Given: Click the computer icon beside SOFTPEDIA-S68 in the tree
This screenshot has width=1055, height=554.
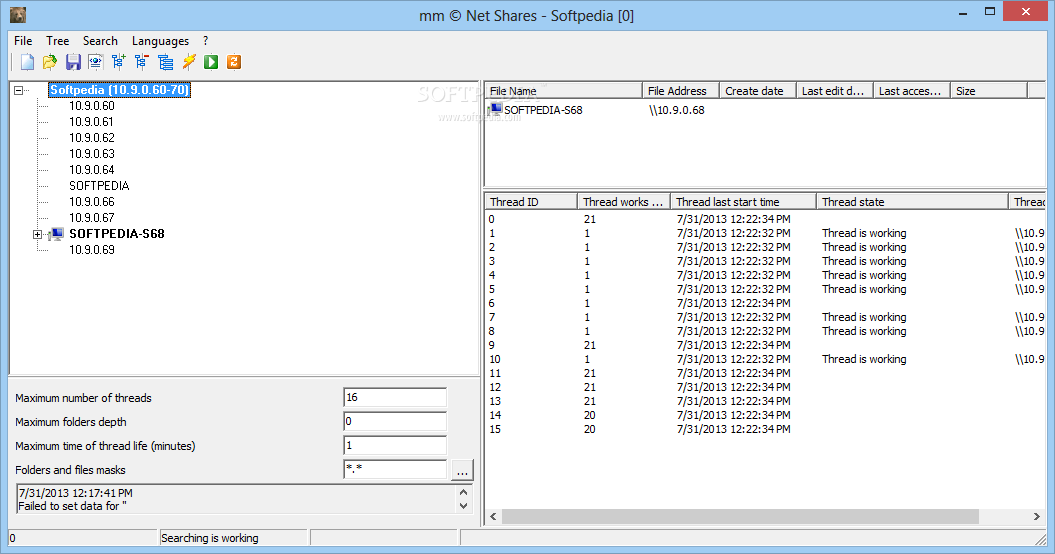Looking at the screenshot, I should point(57,234).
